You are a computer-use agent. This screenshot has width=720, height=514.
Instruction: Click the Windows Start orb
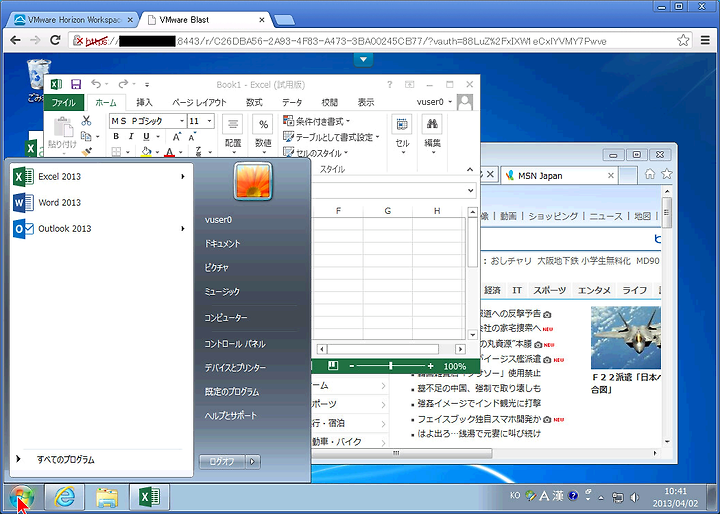pos(22,497)
